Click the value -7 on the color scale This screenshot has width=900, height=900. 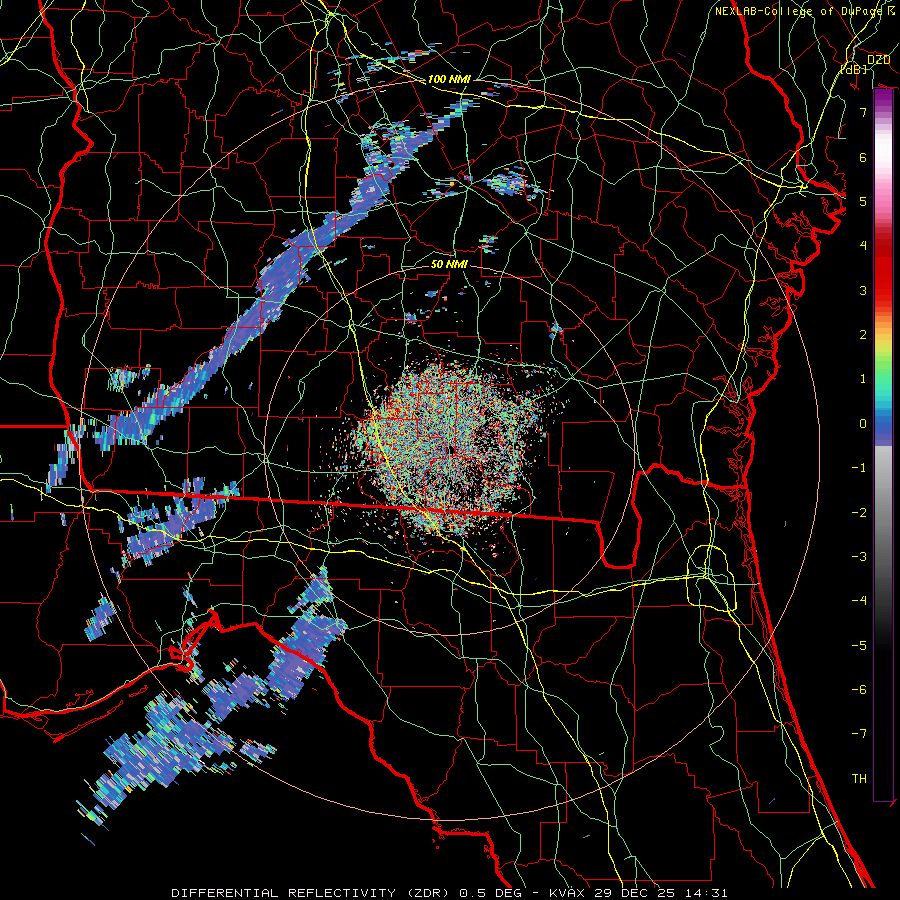click(x=859, y=734)
